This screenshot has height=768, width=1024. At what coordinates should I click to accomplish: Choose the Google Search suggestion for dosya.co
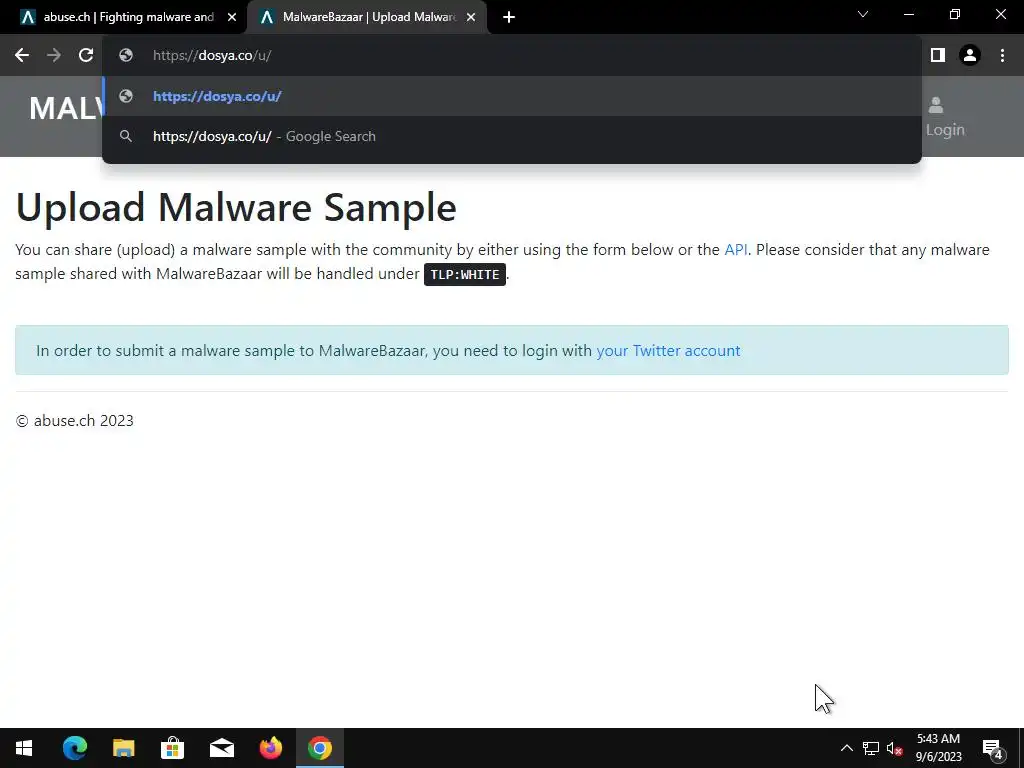(x=512, y=136)
